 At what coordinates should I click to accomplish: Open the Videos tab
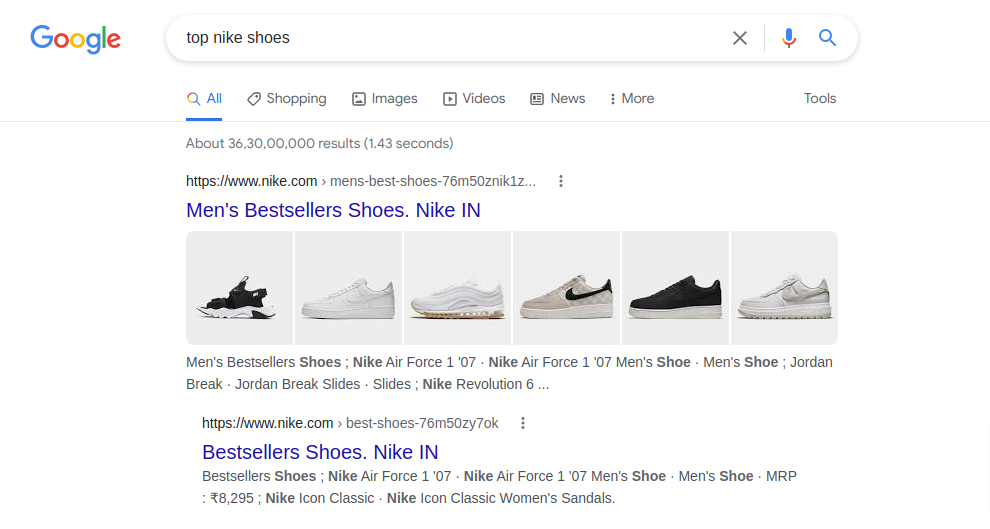click(474, 98)
